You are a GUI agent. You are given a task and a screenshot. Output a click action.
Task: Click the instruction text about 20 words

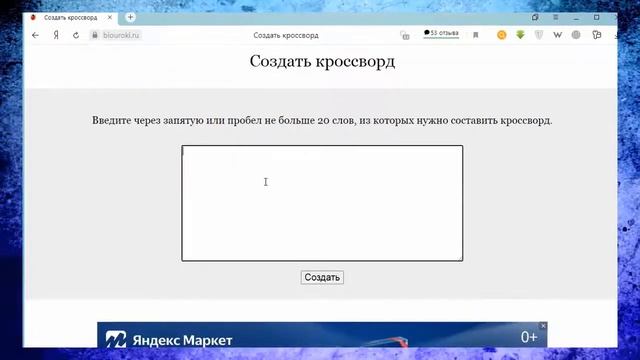point(322,121)
